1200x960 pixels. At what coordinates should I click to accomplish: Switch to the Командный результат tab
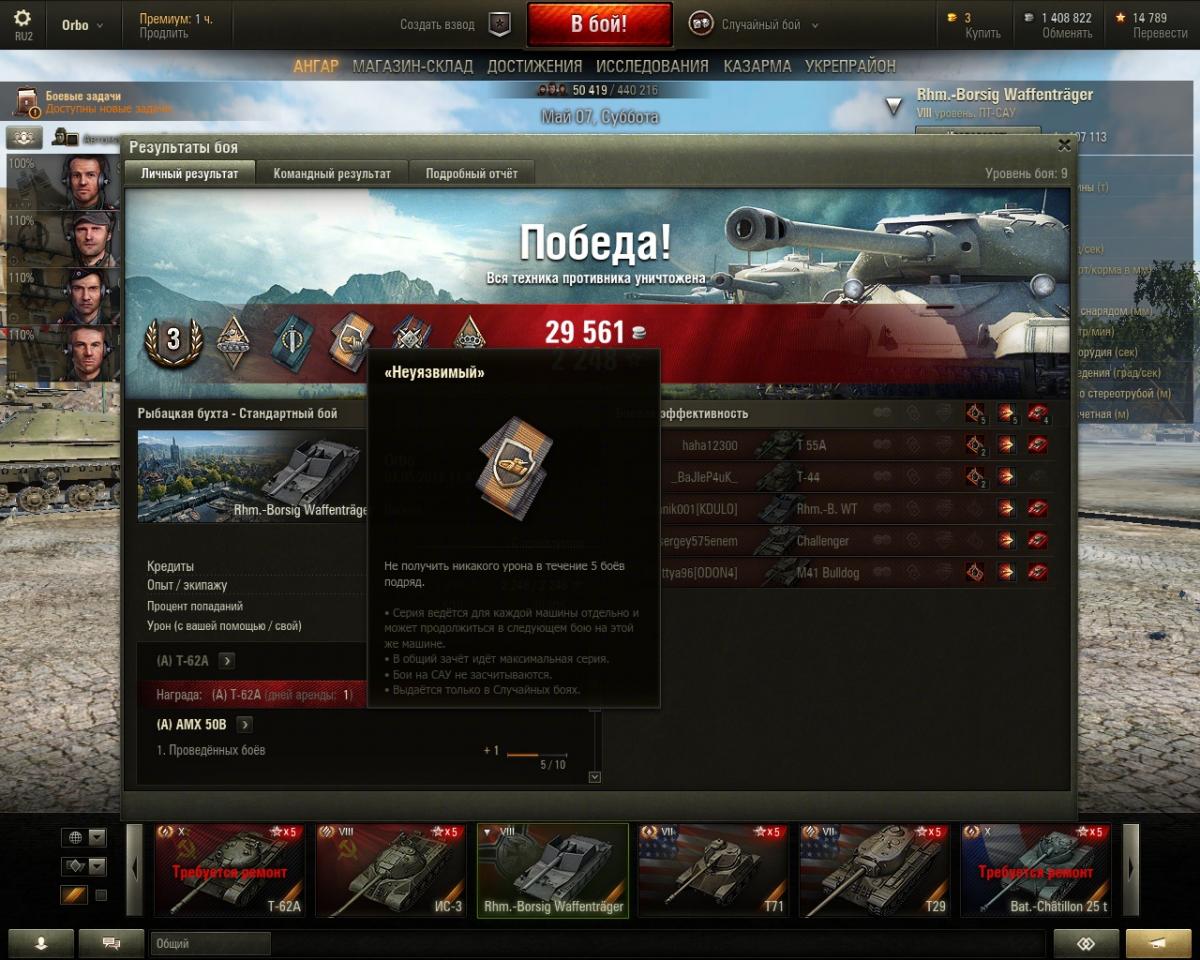332,173
